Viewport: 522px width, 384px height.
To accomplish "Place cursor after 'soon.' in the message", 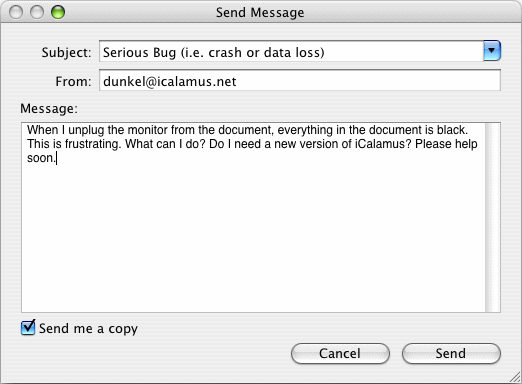I will [x=57, y=158].
